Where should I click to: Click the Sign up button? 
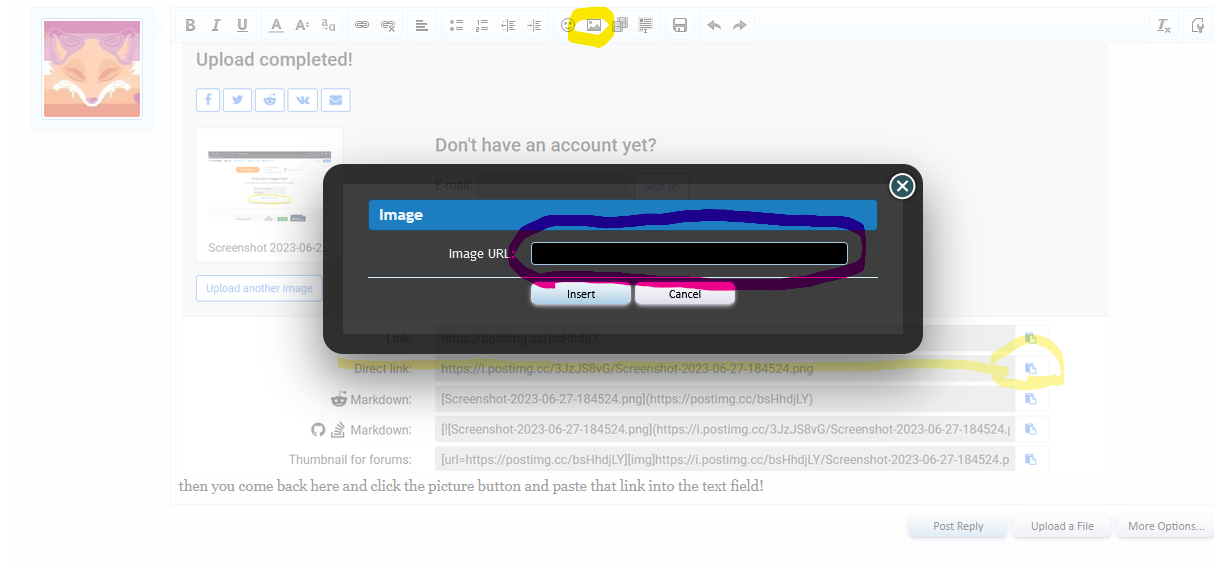tap(661, 187)
